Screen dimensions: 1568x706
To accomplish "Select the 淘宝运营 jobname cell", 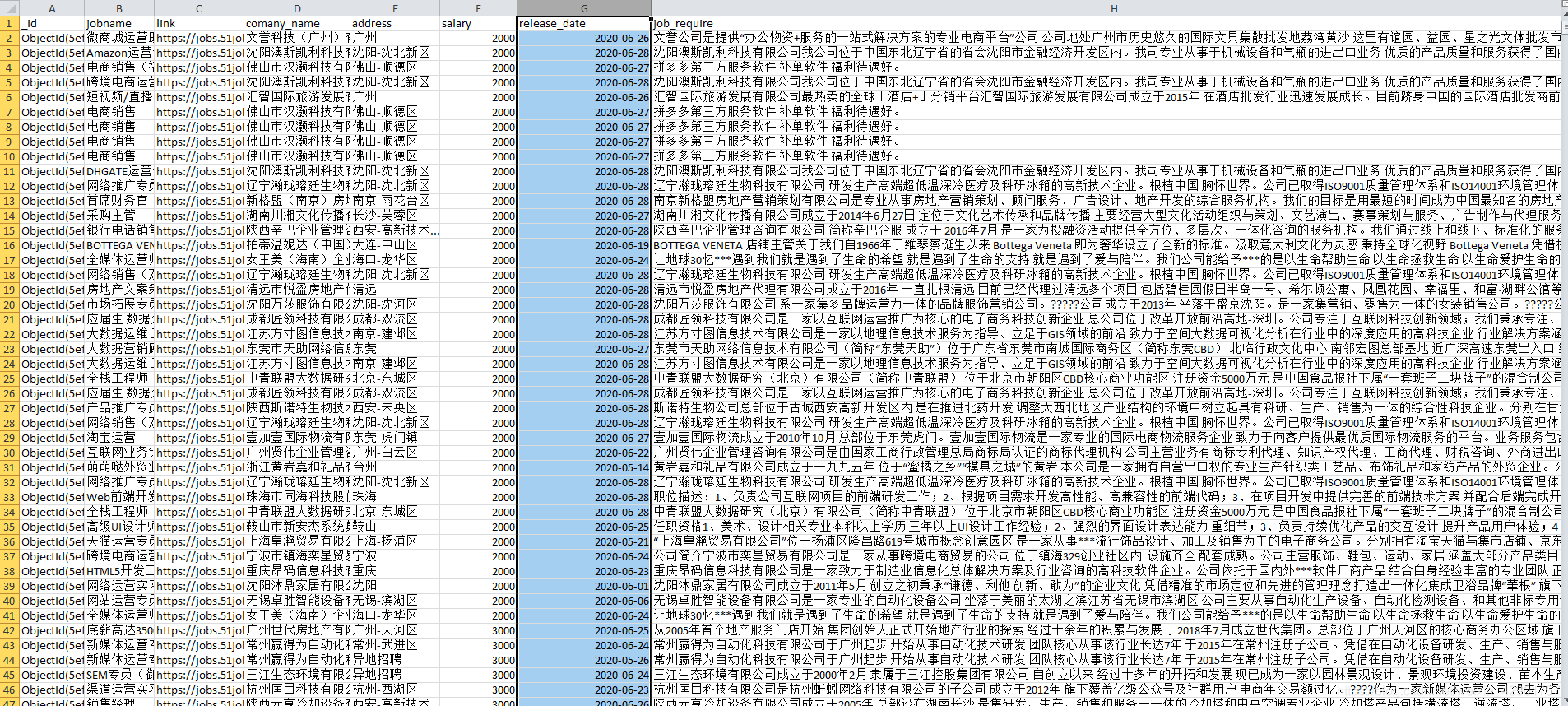I will (x=119, y=438).
